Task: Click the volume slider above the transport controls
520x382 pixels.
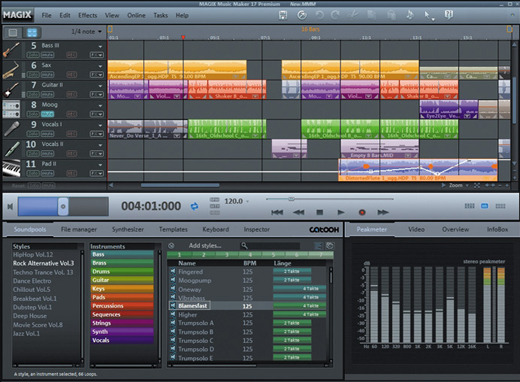Action: [329, 199]
